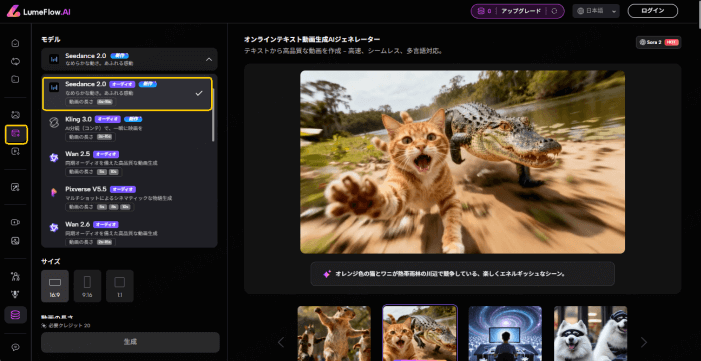Open the person avatar sidebar icon
The width and height of the screenshot is (701, 361).
pyautogui.click(x=15, y=276)
